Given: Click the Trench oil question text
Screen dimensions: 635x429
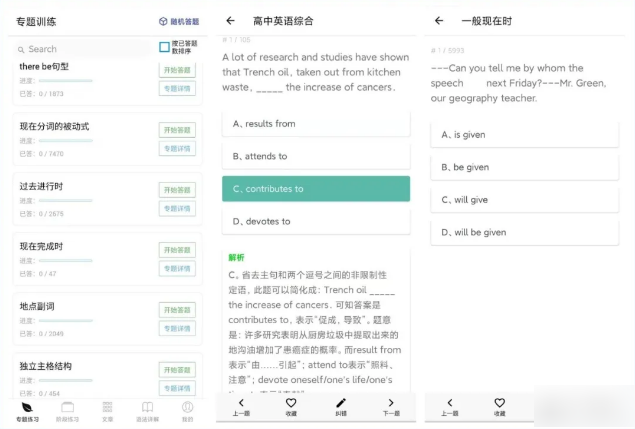Looking at the screenshot, I should (x=315, y=72).
